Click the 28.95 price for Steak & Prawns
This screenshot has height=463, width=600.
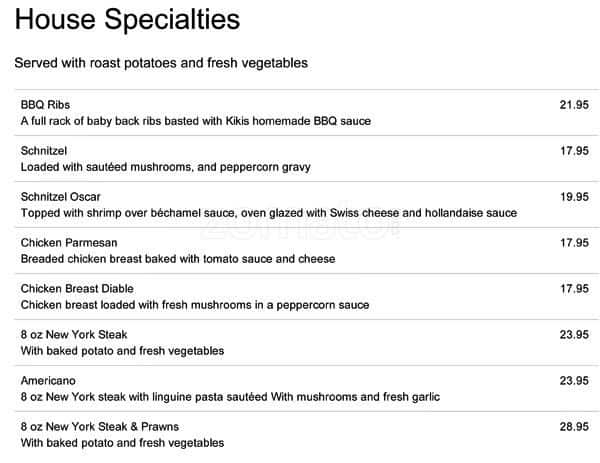coord(573,427)
